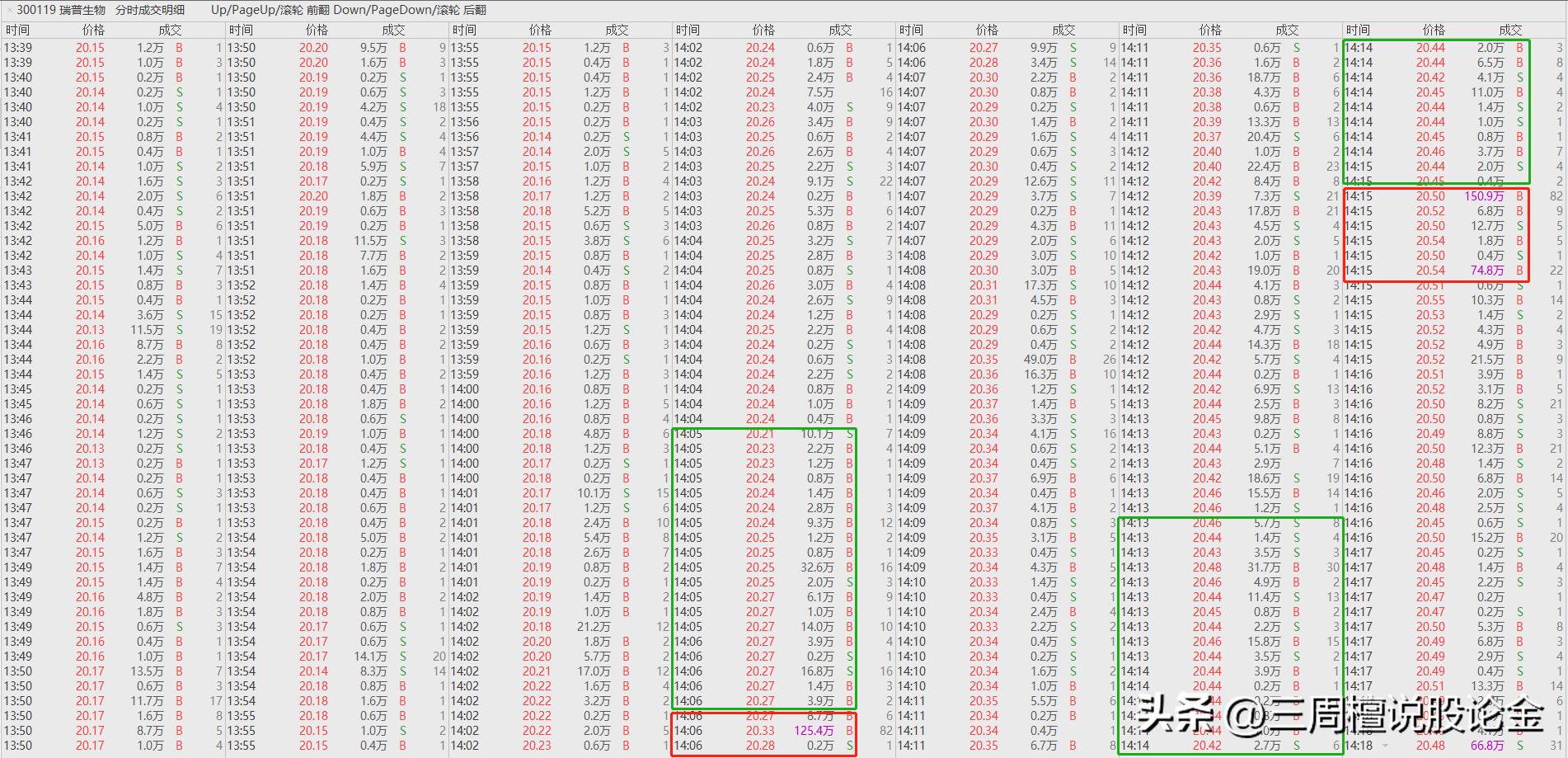Select the 21.5万 volume at 14:15

click(1487, 360)
